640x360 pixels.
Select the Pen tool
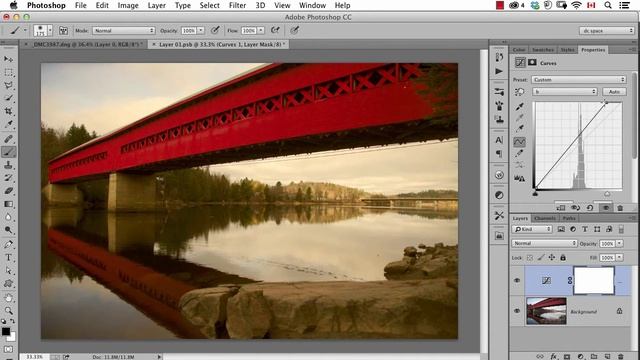point(8,244)
